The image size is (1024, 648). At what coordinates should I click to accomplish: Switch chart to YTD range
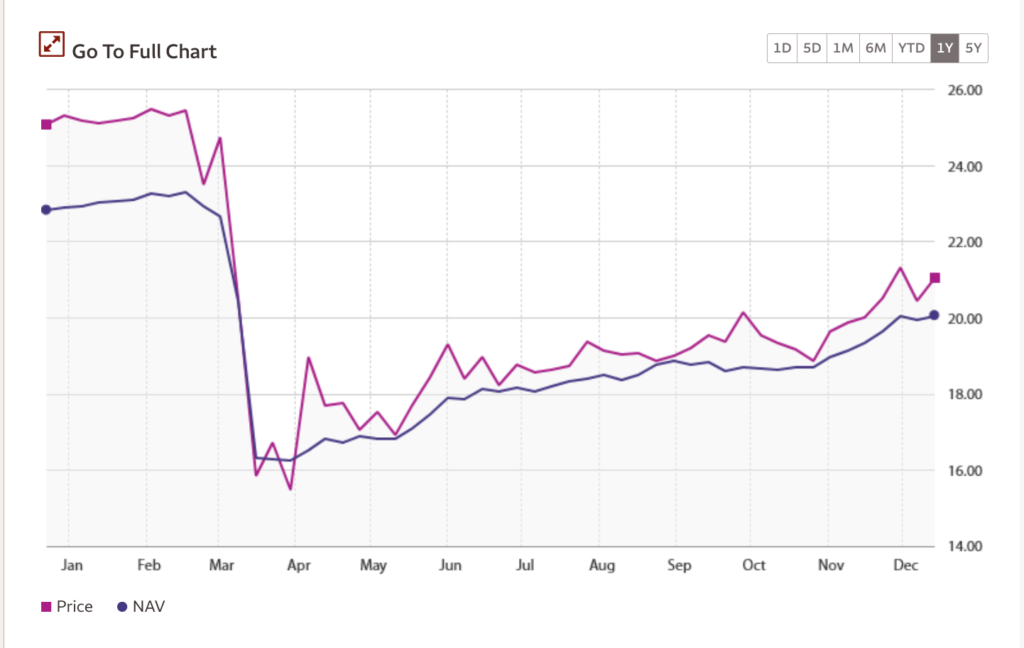(x=911, y=48)
